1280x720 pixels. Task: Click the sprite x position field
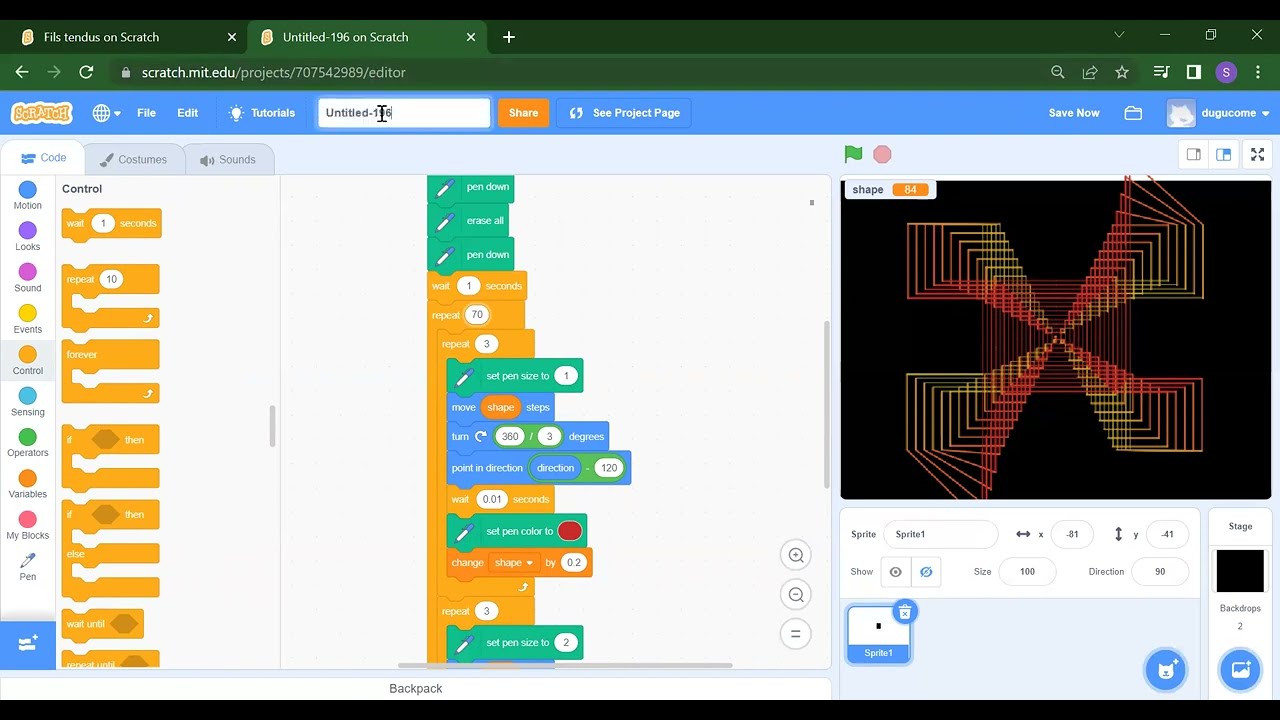point(1072,534)
